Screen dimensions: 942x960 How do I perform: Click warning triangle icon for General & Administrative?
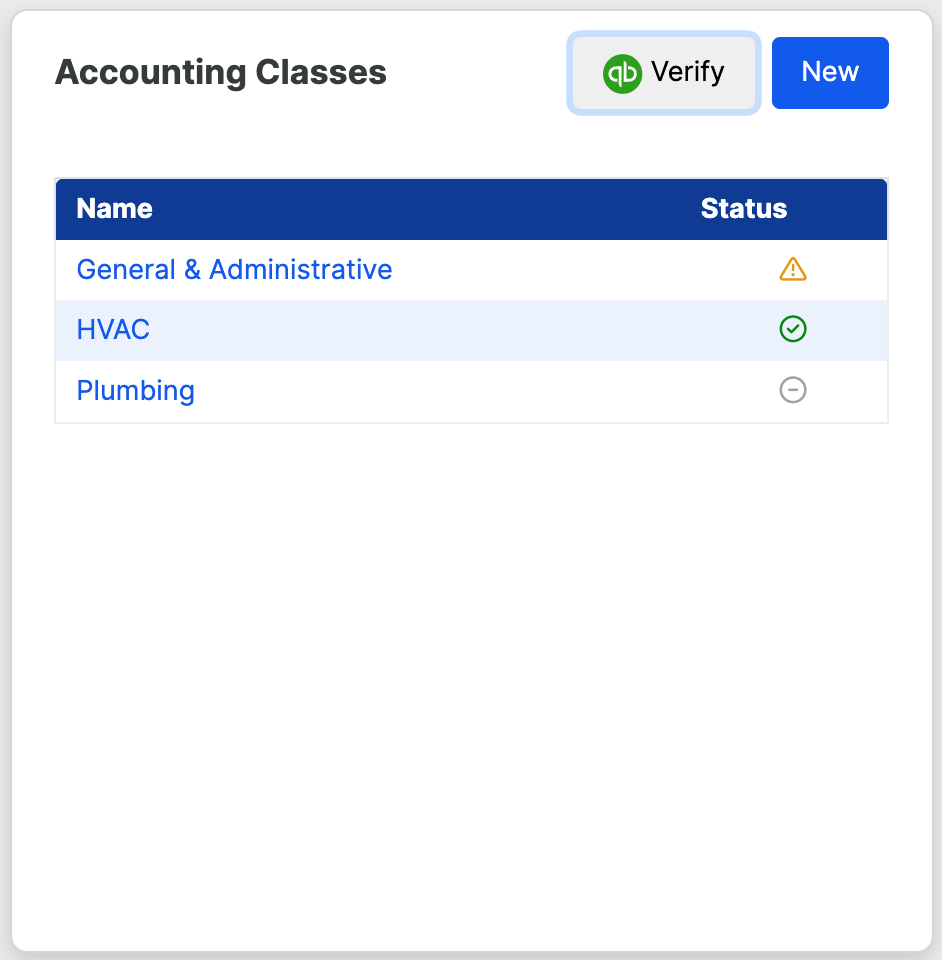point(793,269)
